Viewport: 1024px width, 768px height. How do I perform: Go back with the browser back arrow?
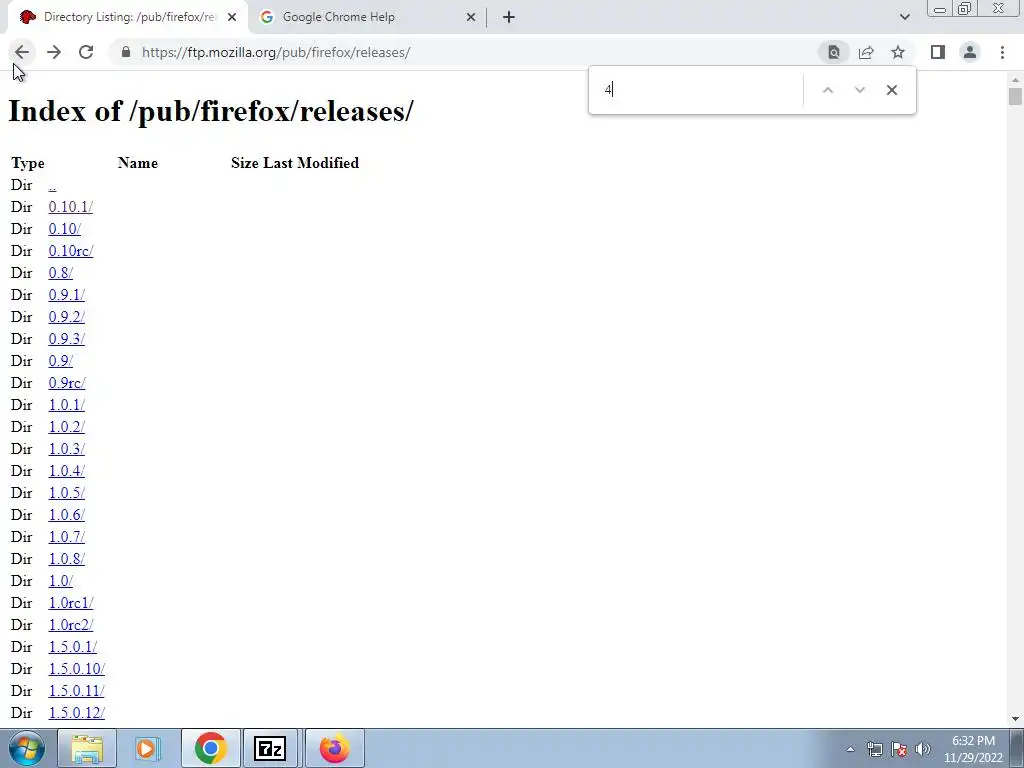[x=22, y=52]
